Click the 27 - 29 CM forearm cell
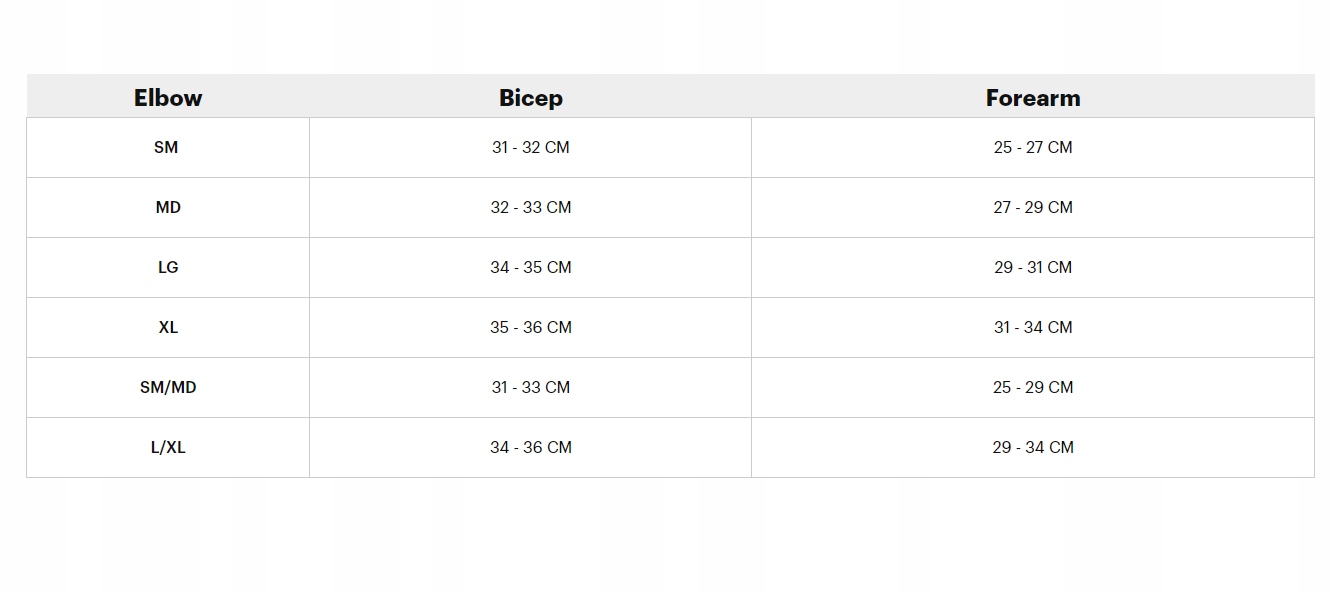Viewport: 1331px width, 594px height. click(x=1033, y=207)
